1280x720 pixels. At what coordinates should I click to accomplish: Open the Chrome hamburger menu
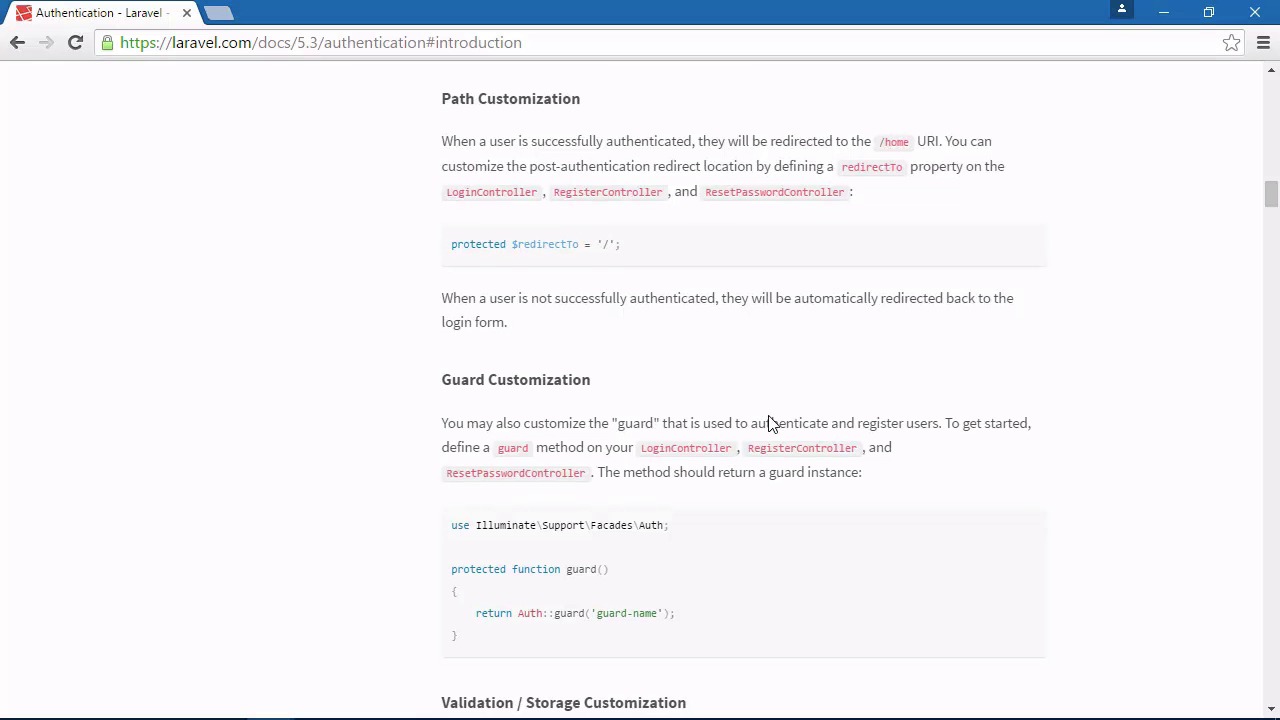tap(1263, 42)
